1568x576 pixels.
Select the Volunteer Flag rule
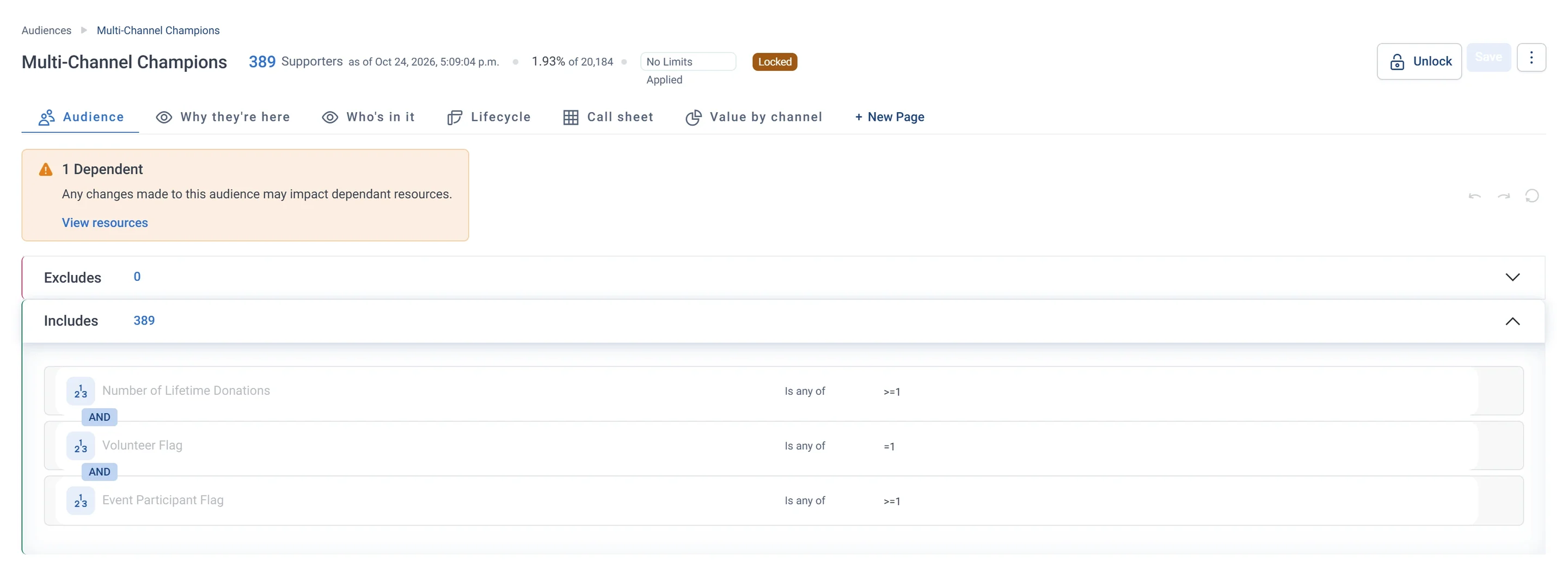[783, 446]
